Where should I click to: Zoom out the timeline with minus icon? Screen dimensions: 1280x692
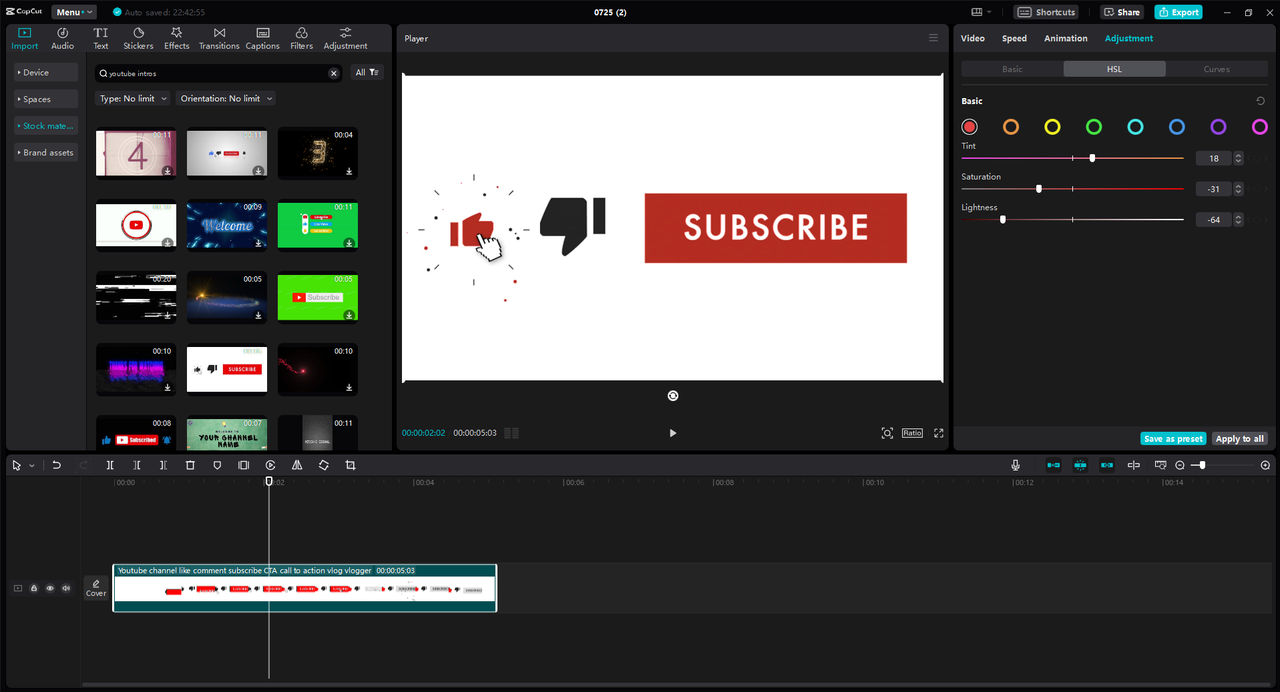click(1180, 465)
